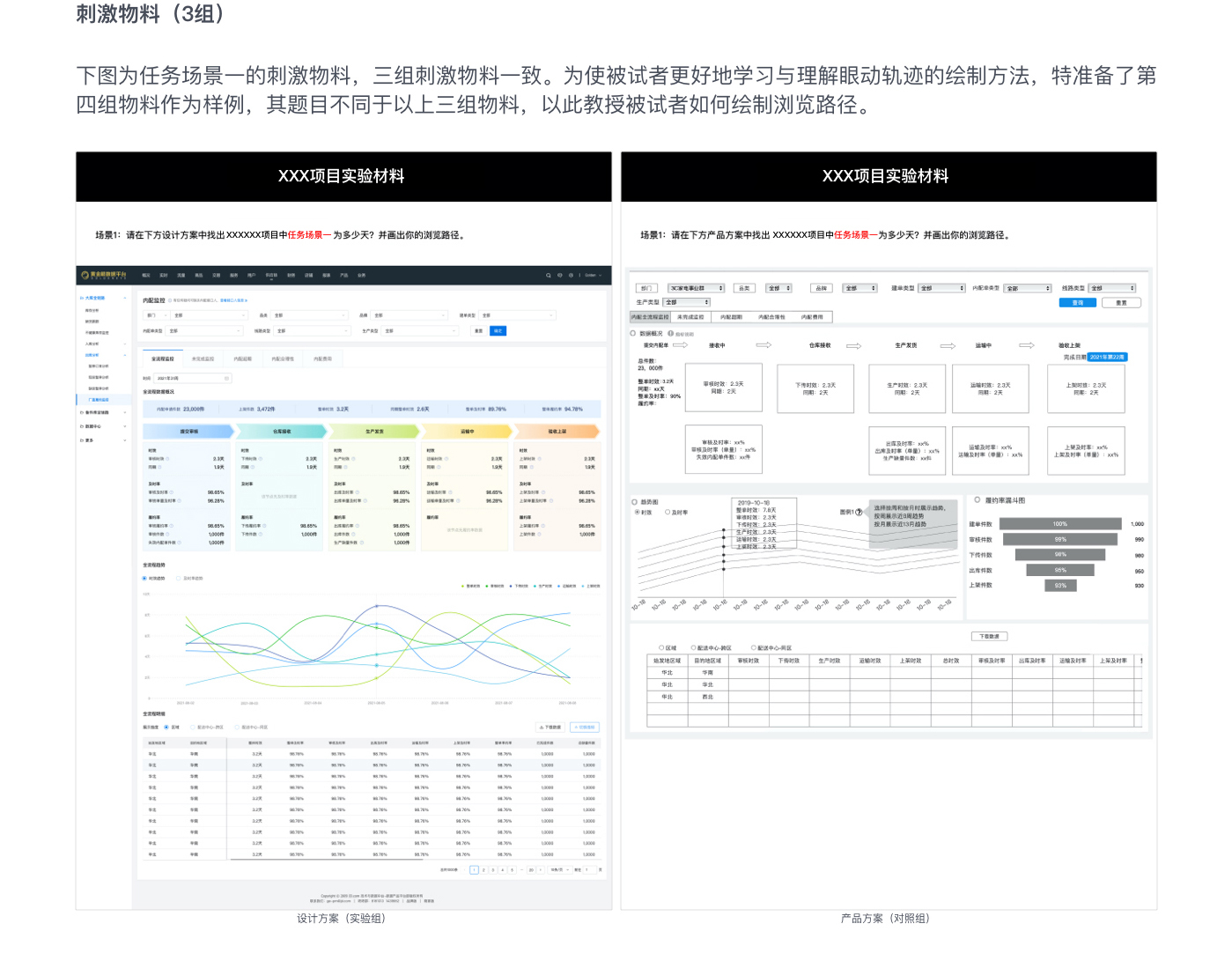
Task: Open the Golden user menu in design mockup
Action: [x=593, y=276]
